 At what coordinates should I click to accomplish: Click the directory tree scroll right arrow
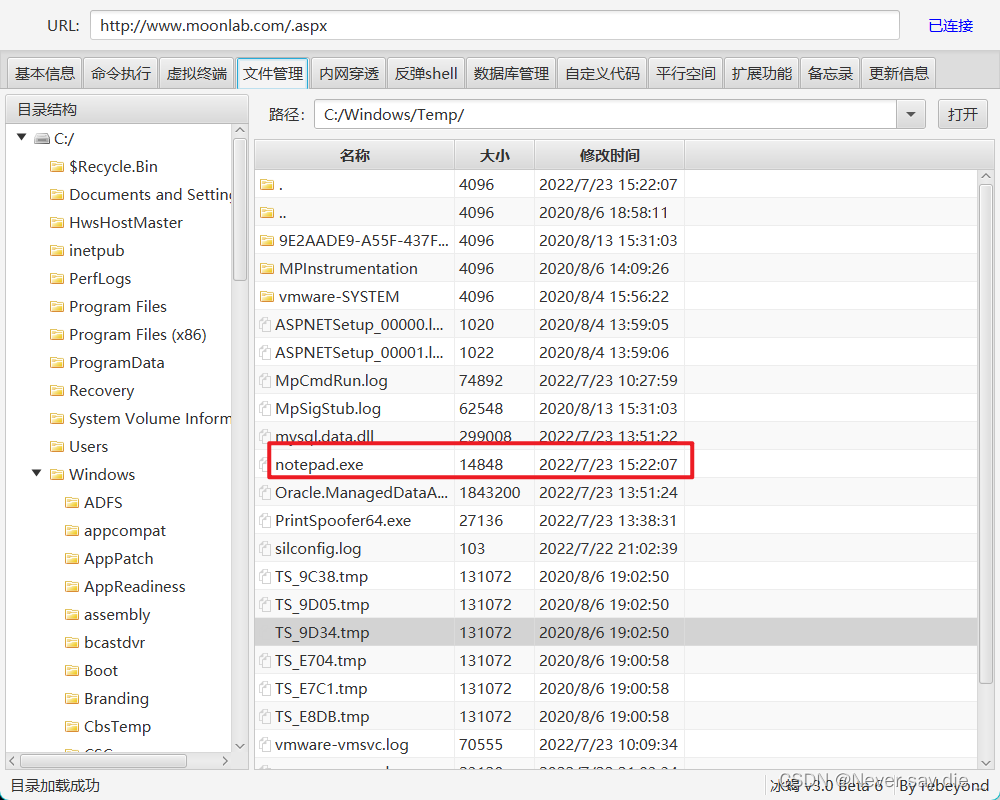(224, 760)
